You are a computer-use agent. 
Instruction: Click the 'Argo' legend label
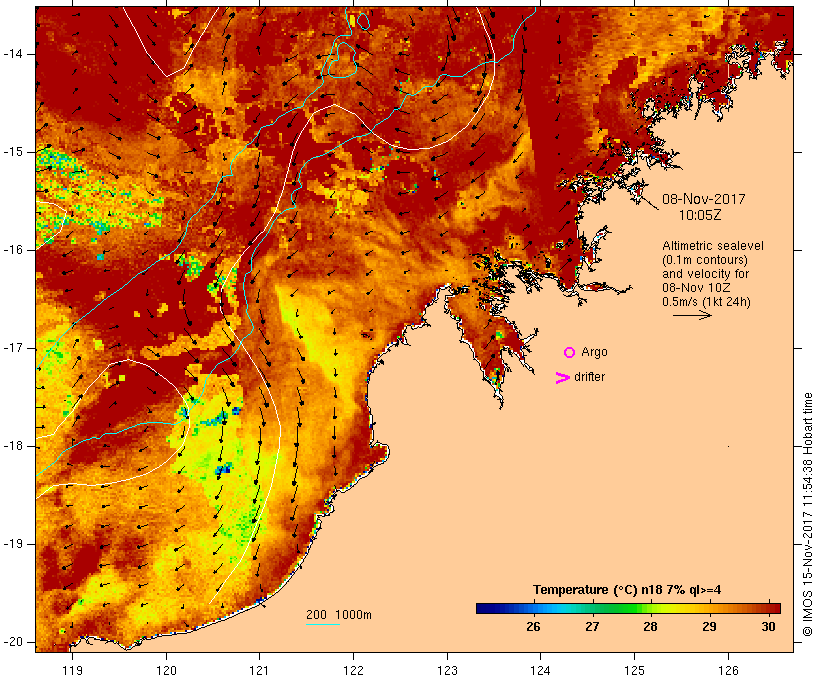tap(595, 352)
